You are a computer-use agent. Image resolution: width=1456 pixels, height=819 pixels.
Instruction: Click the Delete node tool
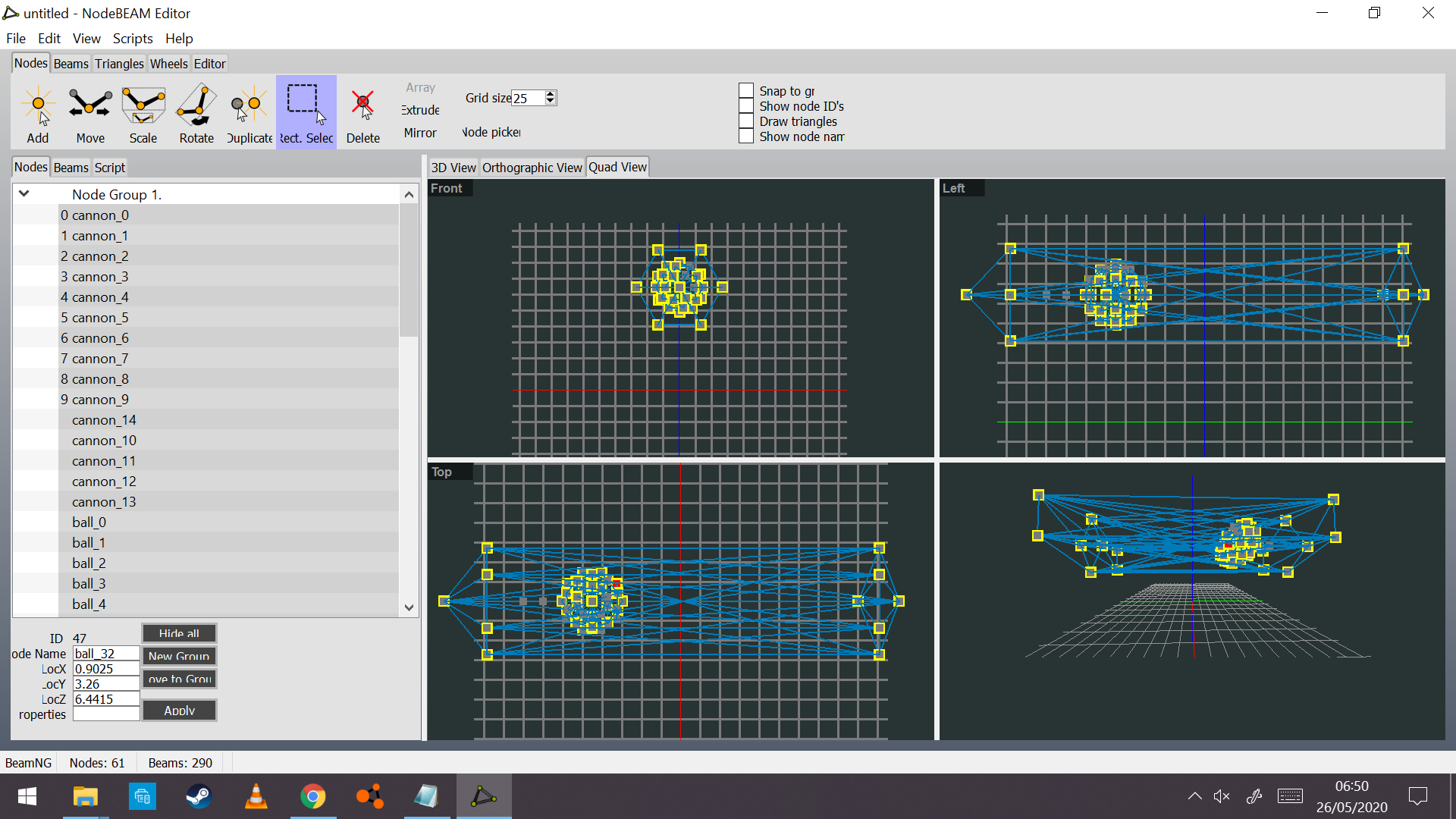point(363,112)
